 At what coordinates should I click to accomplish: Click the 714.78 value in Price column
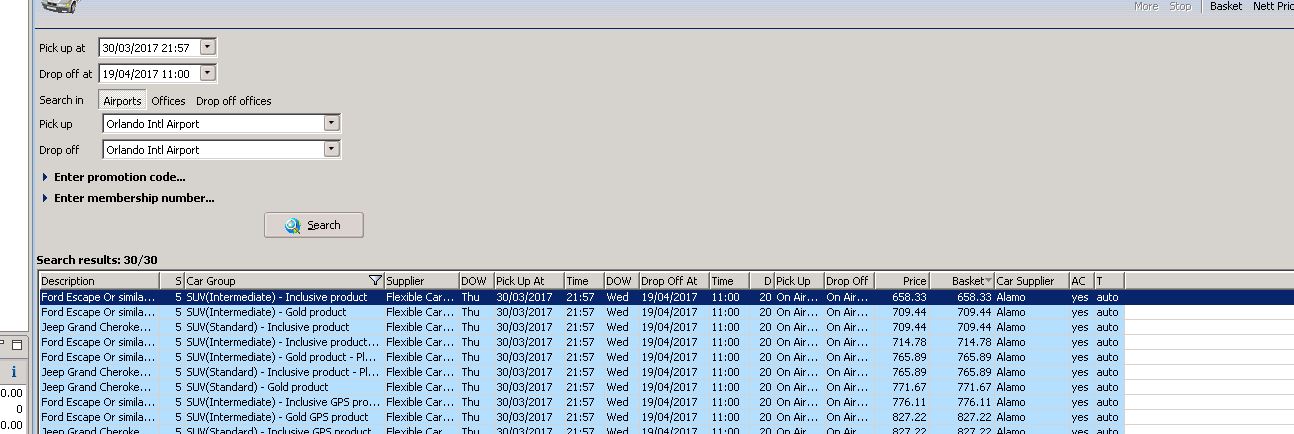(909, 342)
